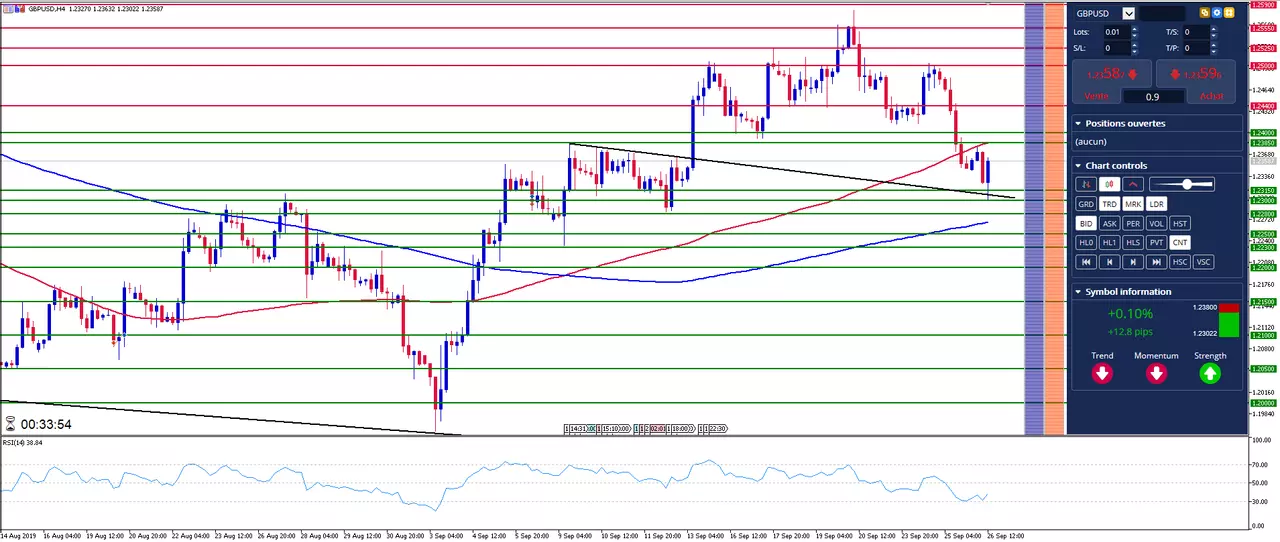This screenshot has width=1280, height=542.
Task: Click the S/L value field
Action: (x=1118, y=48)
